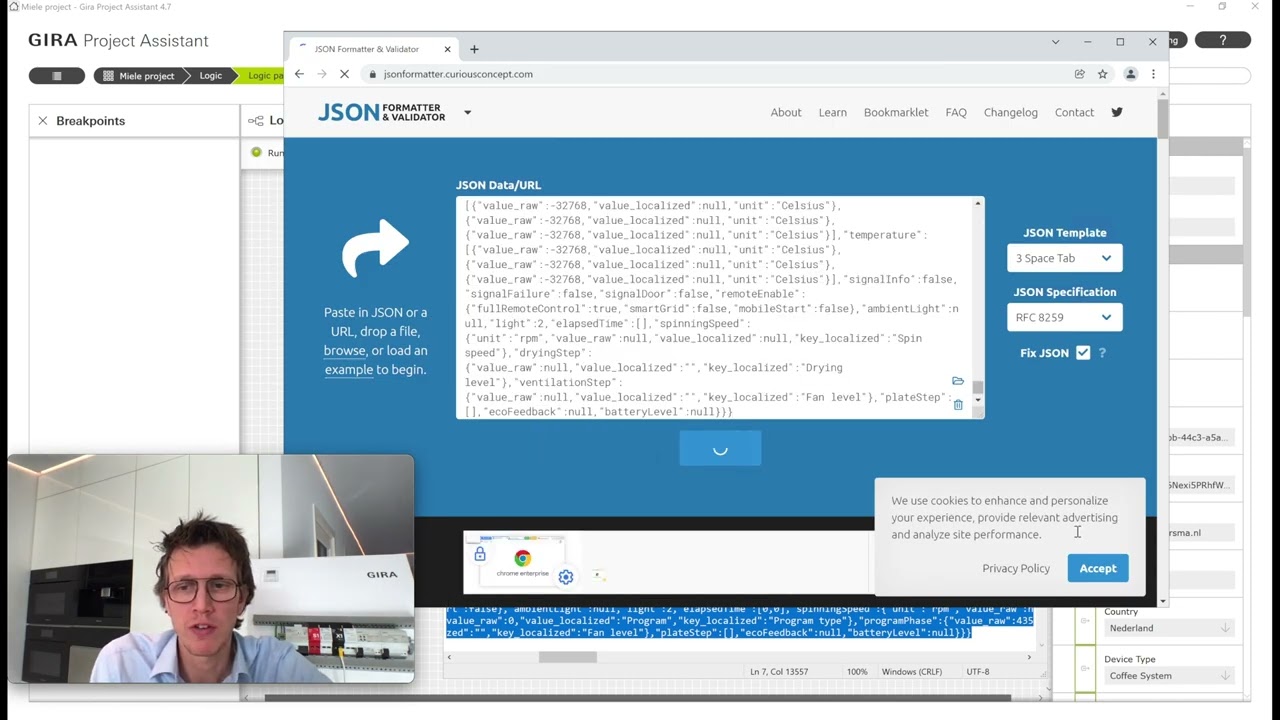Accept the cookie notice

[1097, 568]
